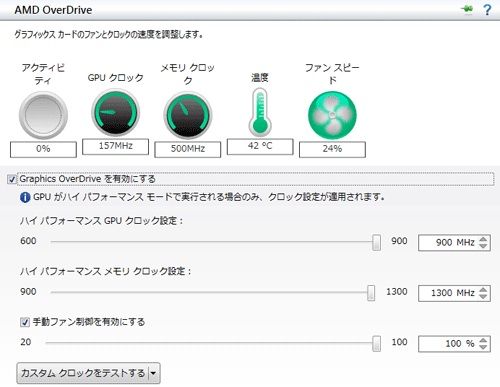
Task: Increase fan percent with up arrow
Action: (x=483, y=340)
